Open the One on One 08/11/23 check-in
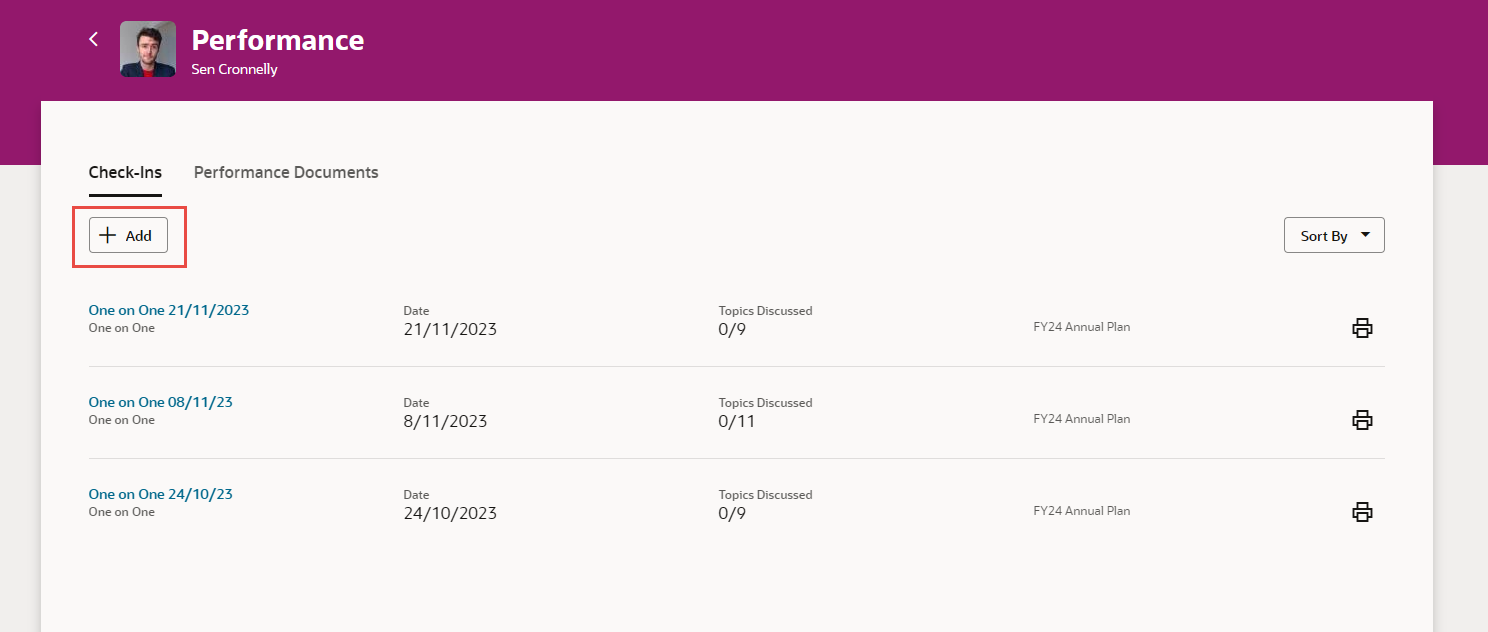This screenshot has height=632, width=1488. (x=160, y=402)
